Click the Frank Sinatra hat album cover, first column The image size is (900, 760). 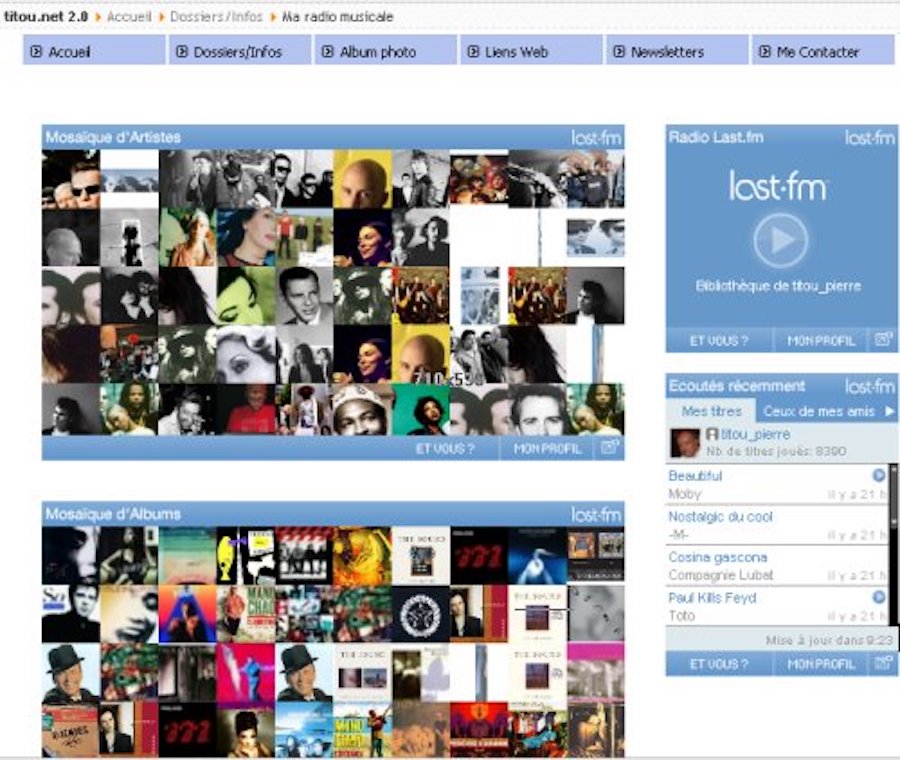click(x=71, y=673)
